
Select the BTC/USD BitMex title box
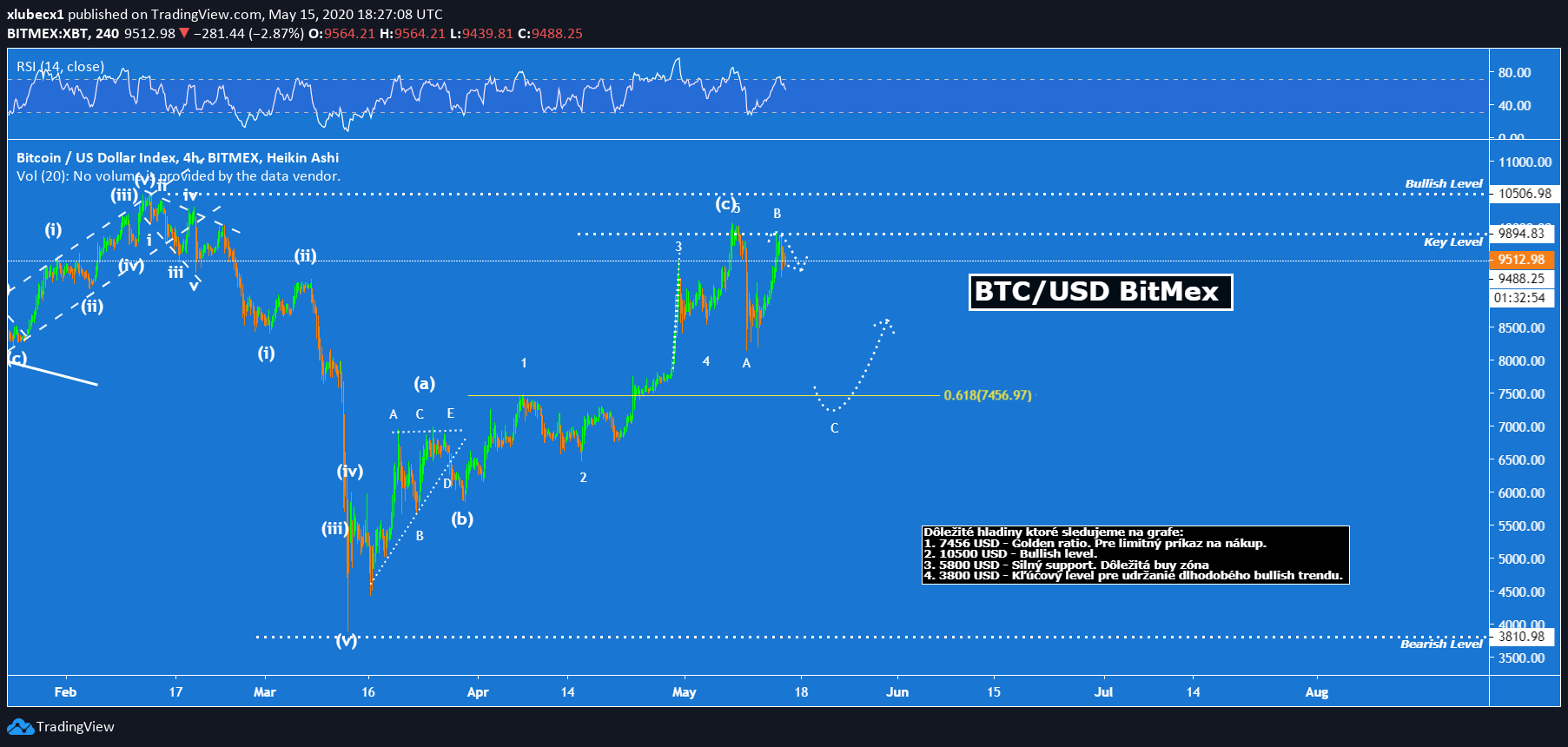click(1100, 292)
